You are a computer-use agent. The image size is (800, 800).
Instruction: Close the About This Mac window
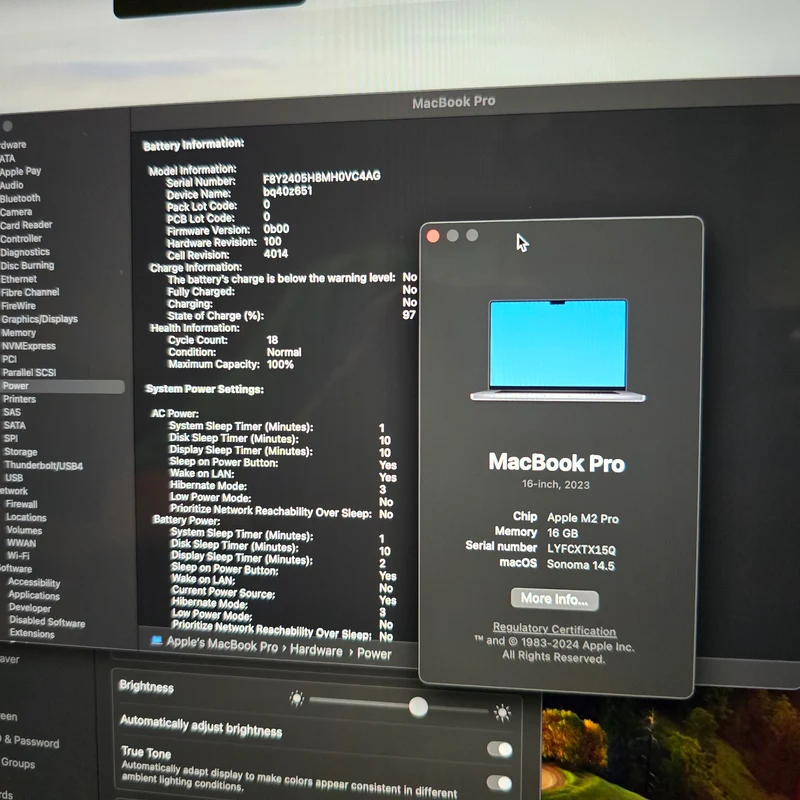[x=433, y=236]
